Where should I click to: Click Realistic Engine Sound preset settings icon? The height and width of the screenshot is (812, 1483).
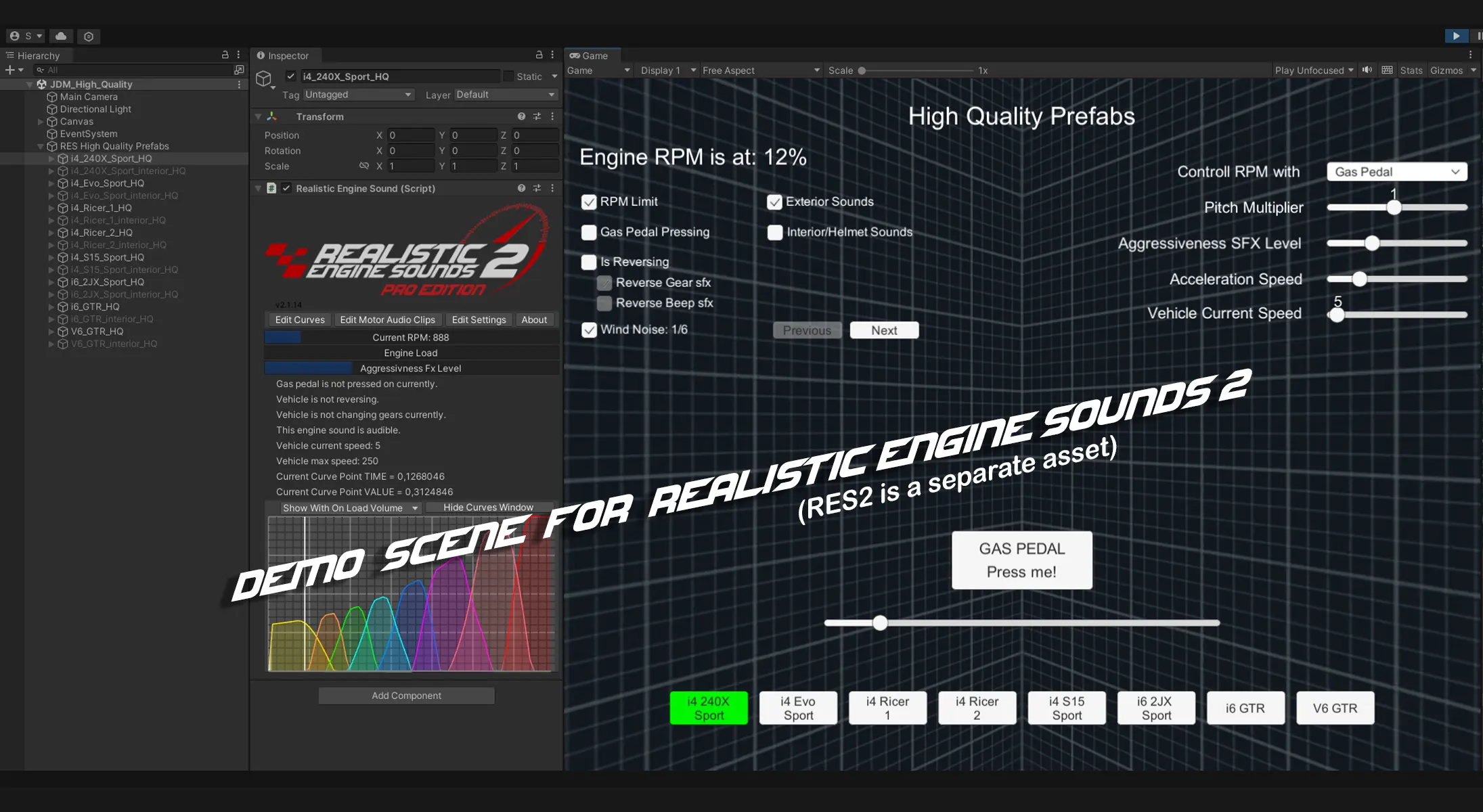point(537,188)
